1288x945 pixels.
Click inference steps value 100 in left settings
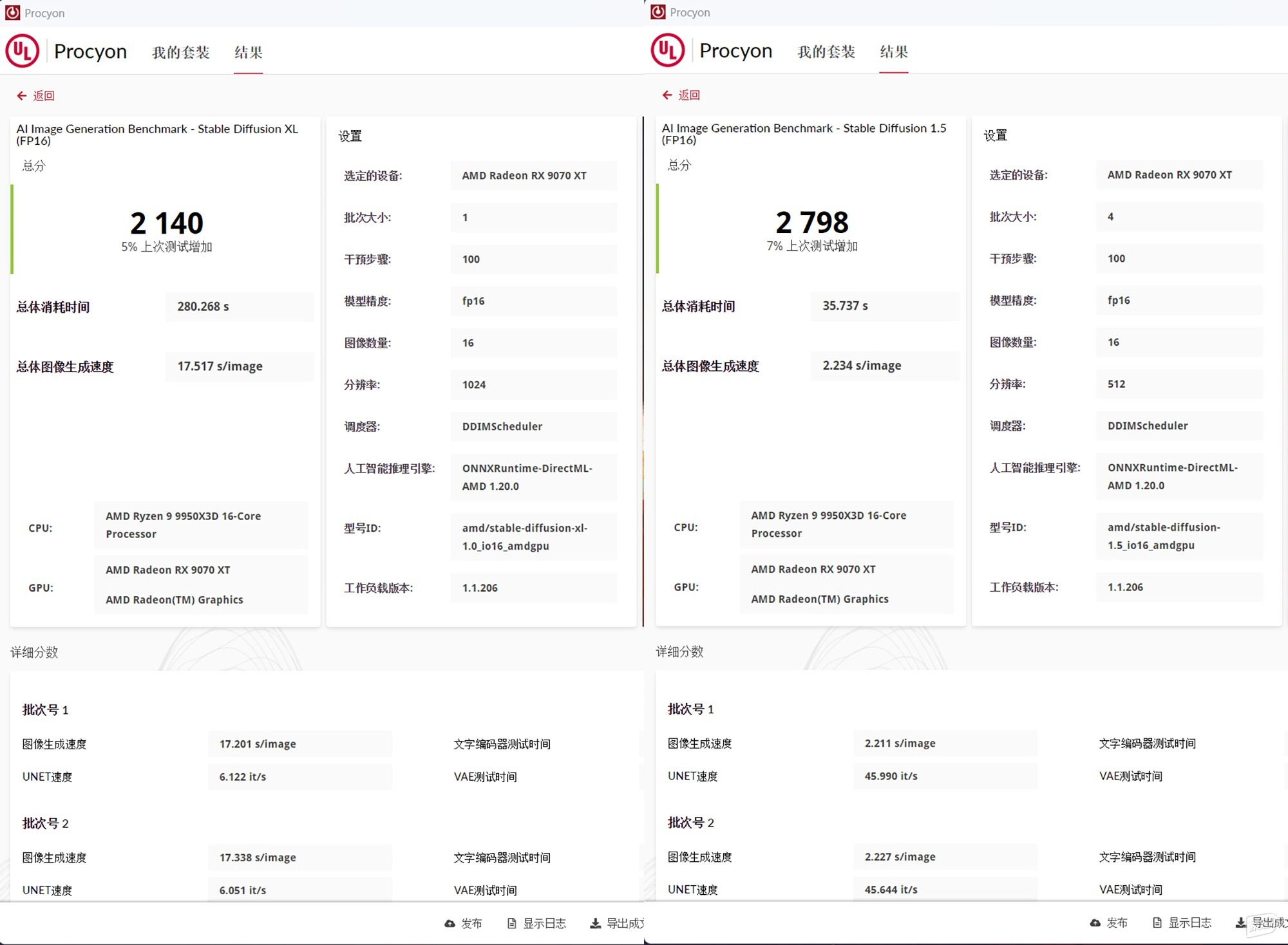tap(534, 259)
